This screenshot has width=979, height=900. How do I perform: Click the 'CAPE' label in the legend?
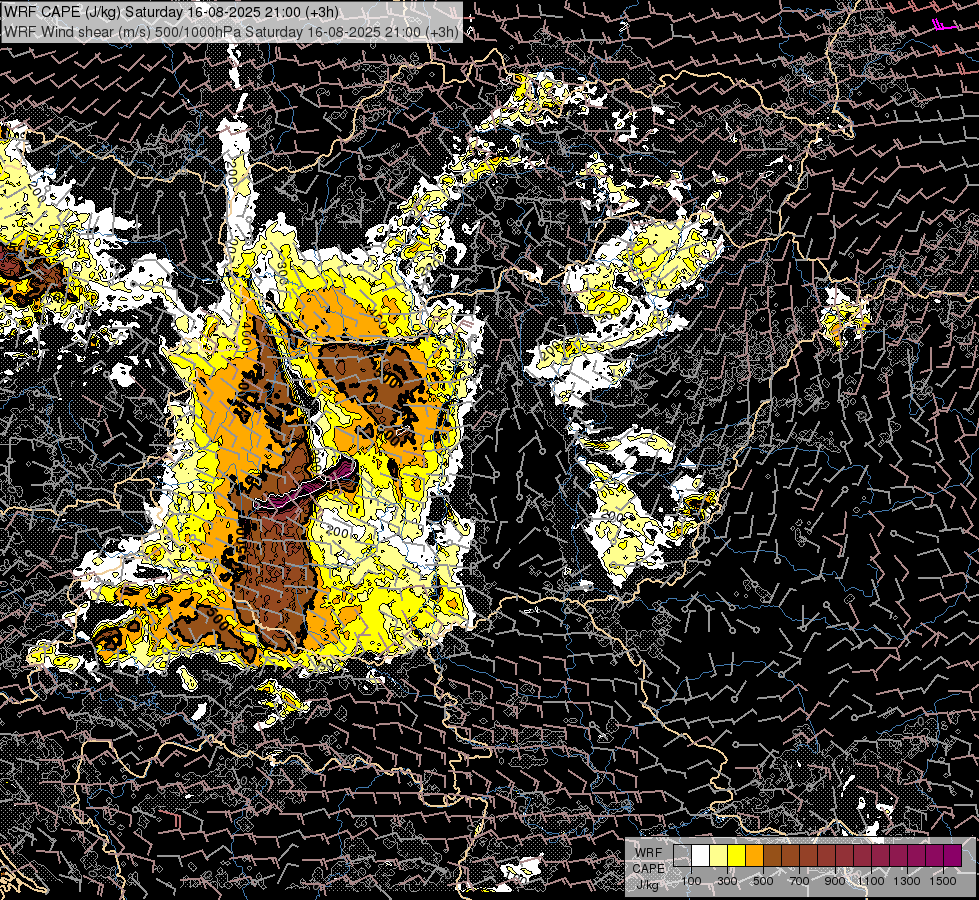[648, 869]
